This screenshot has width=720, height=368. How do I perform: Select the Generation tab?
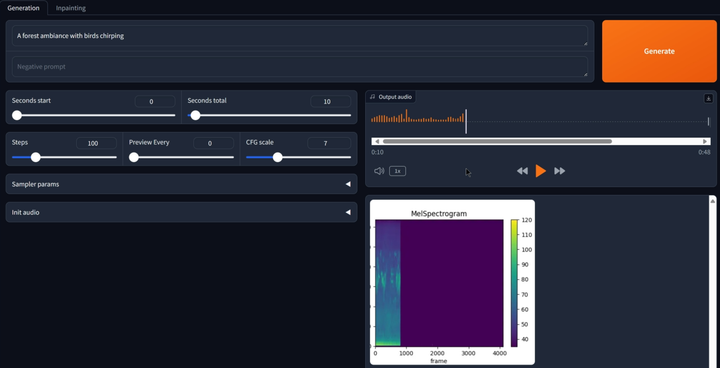[23, 8]
